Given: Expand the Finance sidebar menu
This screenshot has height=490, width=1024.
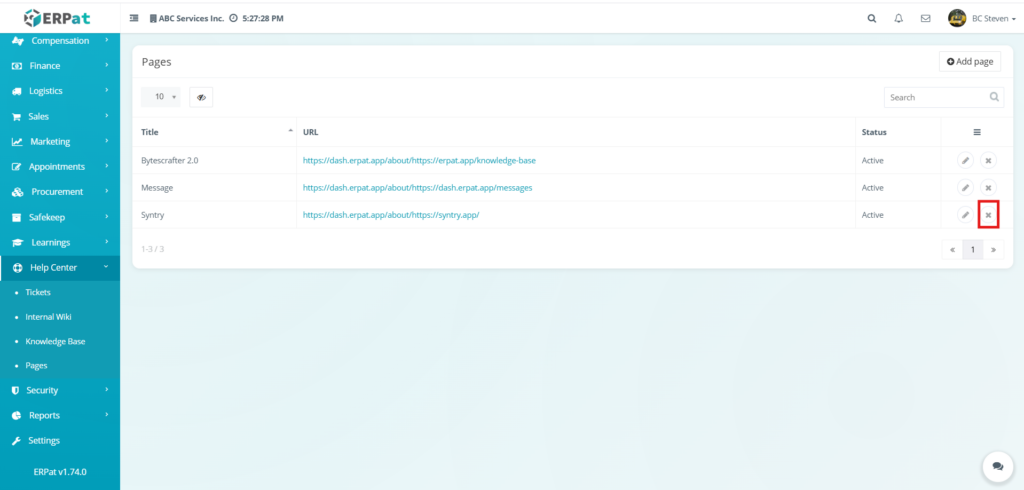Looking at the screenshot, I should coord(60,66).
